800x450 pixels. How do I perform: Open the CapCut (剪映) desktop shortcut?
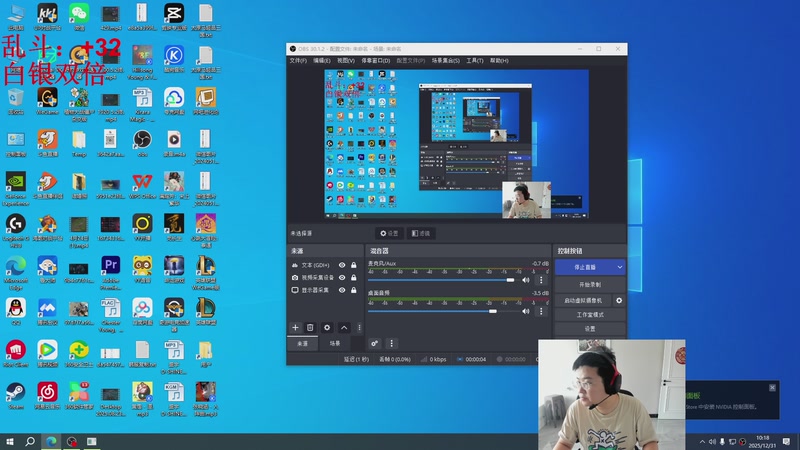click(x=173, y=17)
